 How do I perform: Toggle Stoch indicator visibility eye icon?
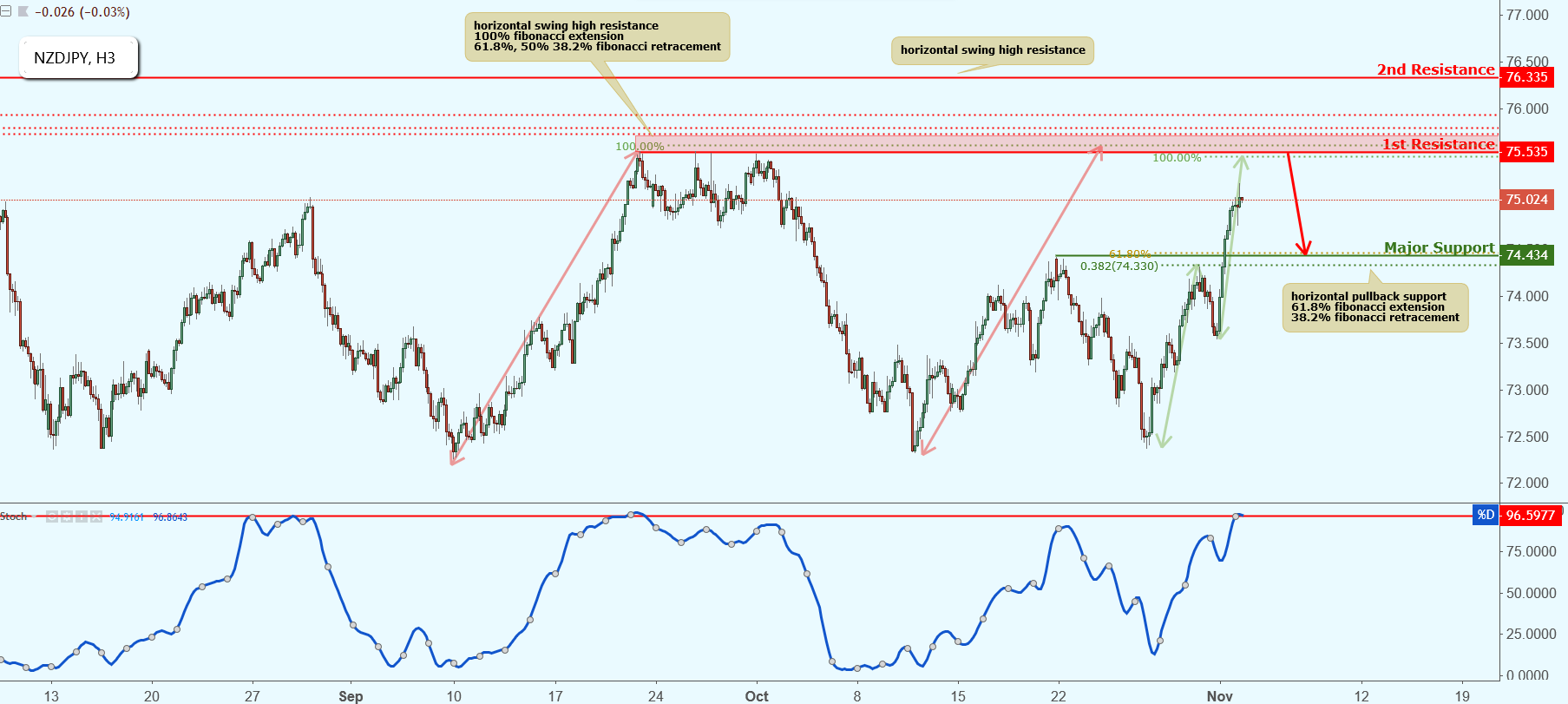click(x=52, y=516)
